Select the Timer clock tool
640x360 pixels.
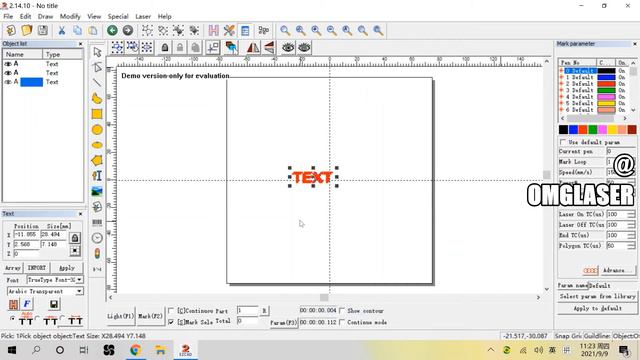coord(97,238)
